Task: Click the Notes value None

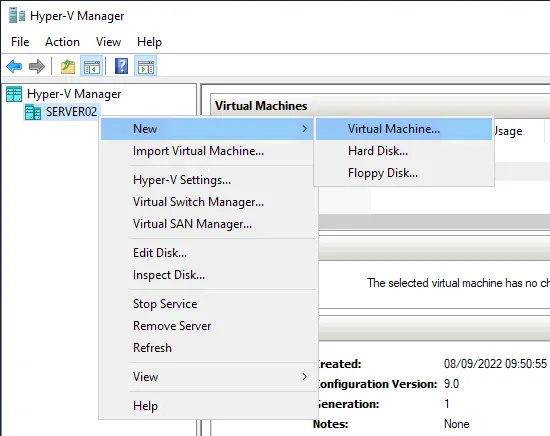Action: pyautogui.click(x=457, y=424)
